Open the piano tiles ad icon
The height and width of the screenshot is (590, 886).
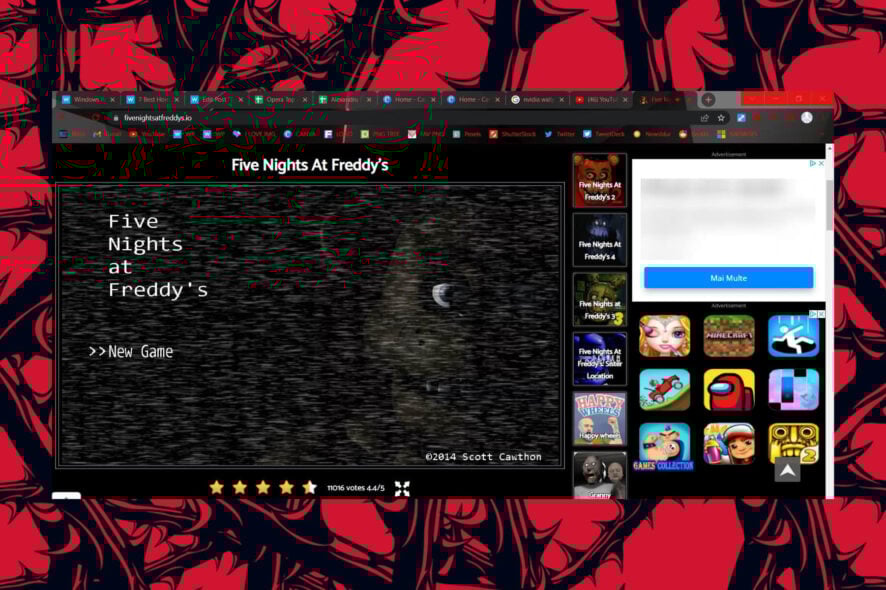pyautogui.click(x=793, y=390)
